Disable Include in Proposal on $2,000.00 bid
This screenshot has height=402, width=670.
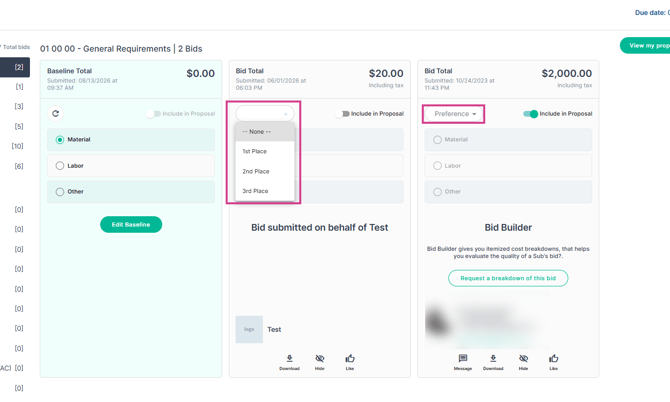click(531, 114)
